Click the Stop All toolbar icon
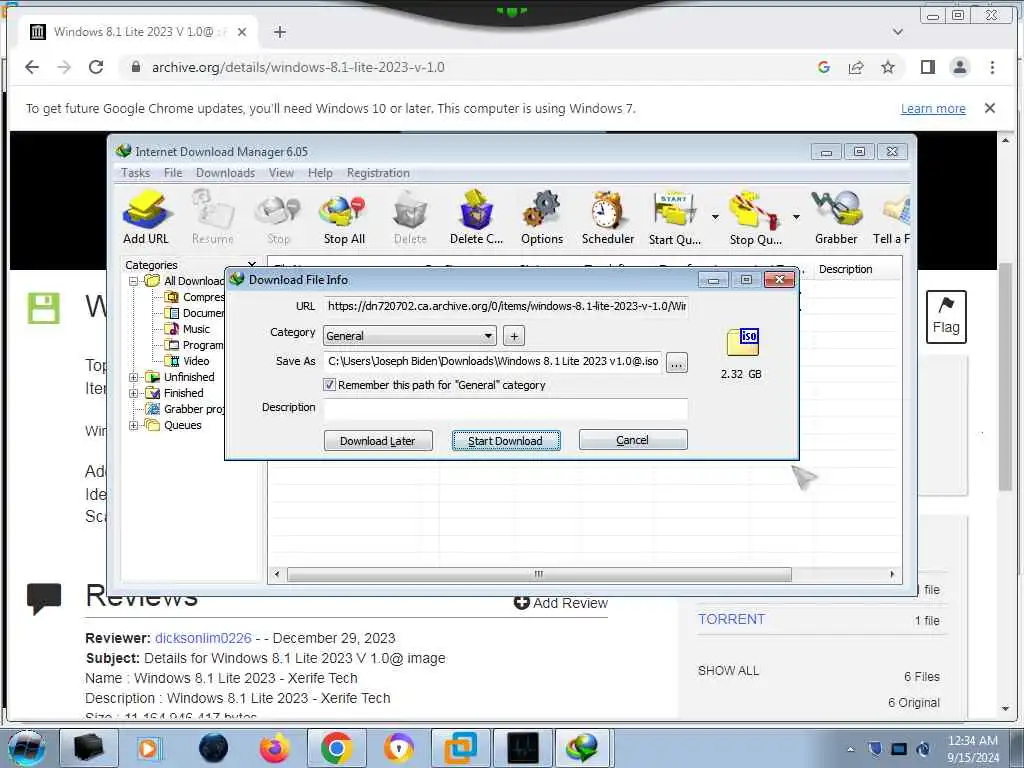 click(x=344, y=217)
